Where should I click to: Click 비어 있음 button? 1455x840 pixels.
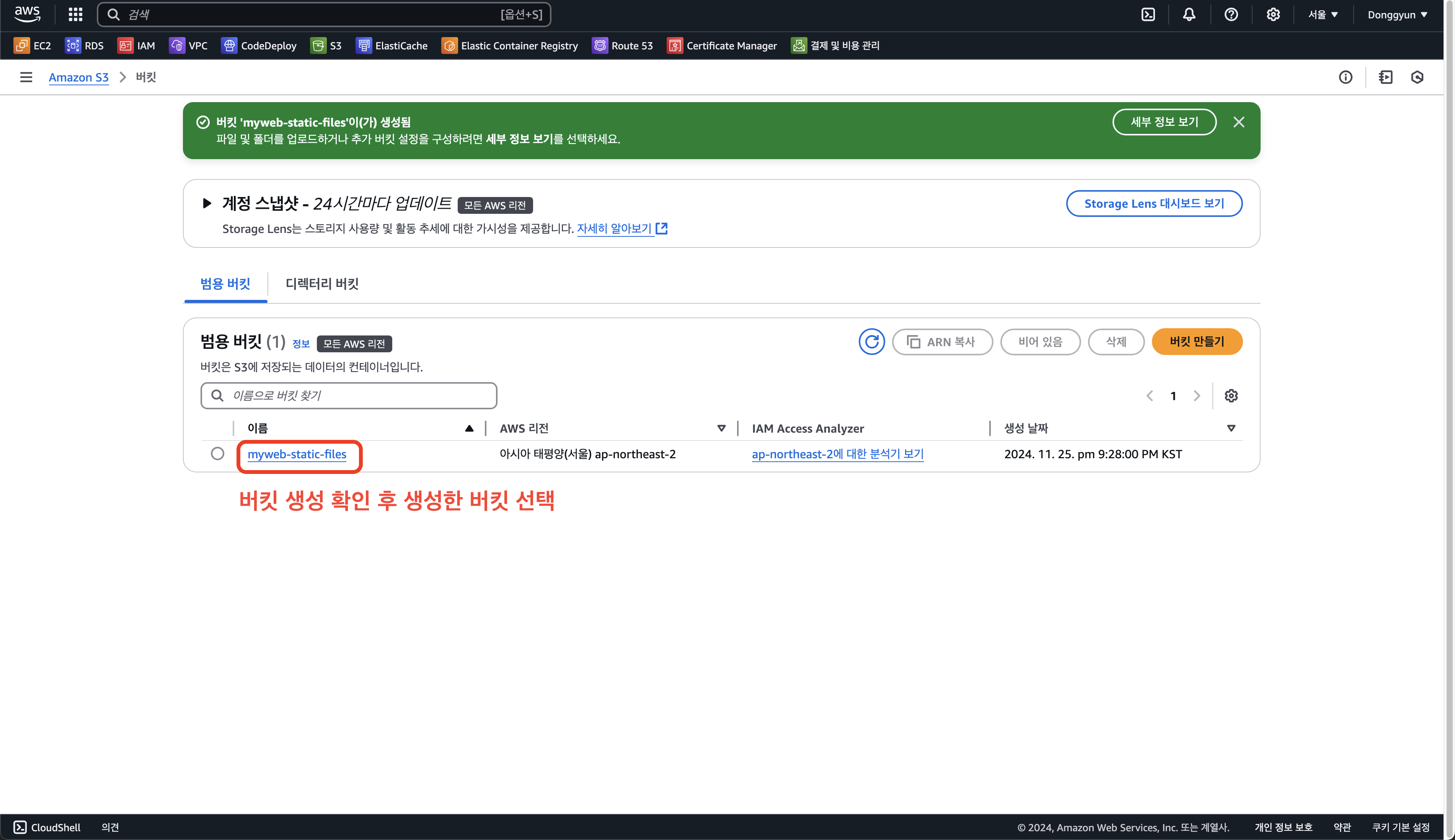coord(1040,342)
